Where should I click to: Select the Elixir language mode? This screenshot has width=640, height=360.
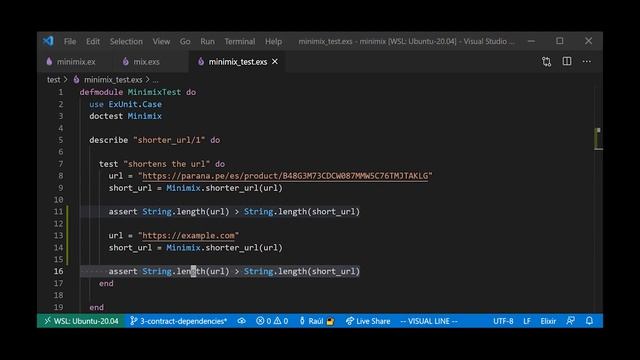[x=548, y=321]
